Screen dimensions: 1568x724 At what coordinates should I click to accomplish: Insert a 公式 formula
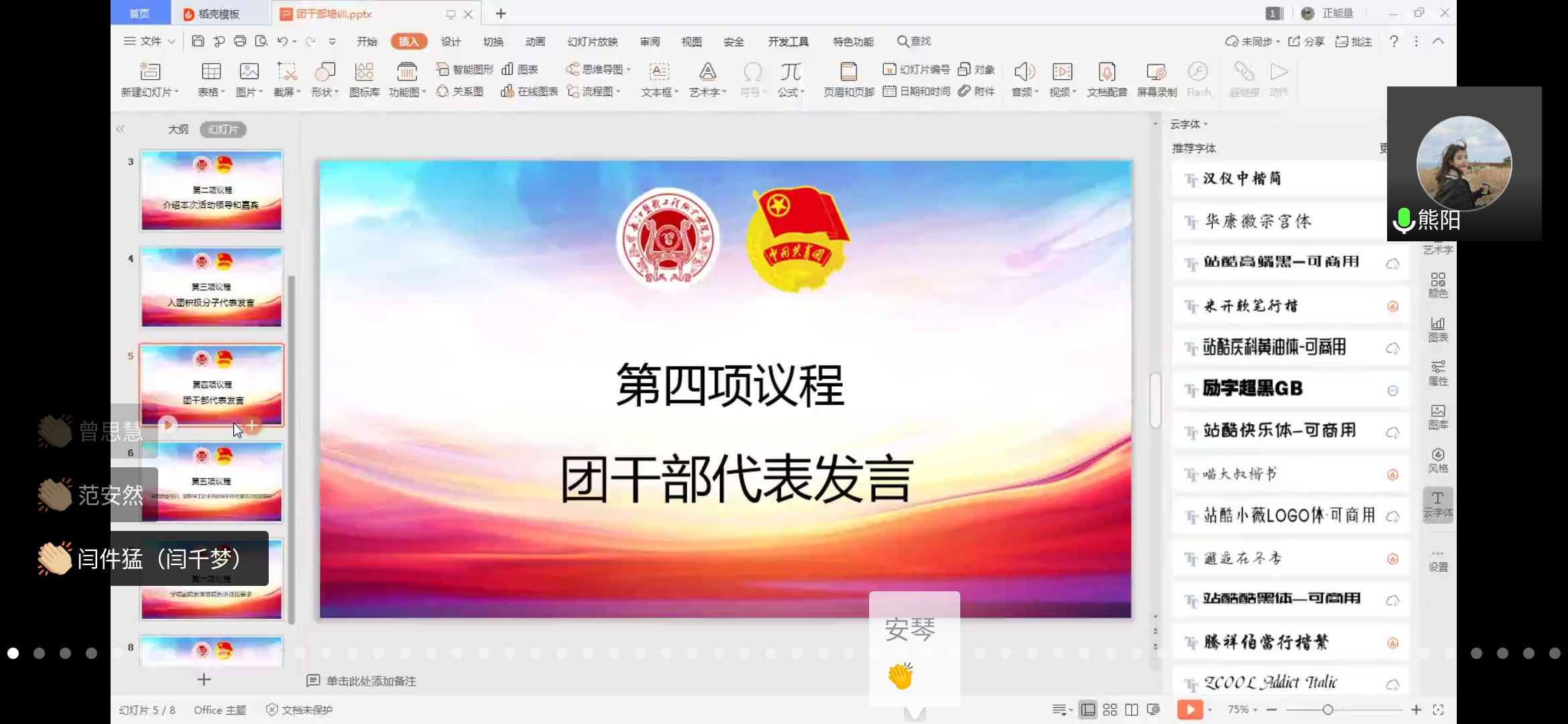pyautogui.click(x=791, y=79)
